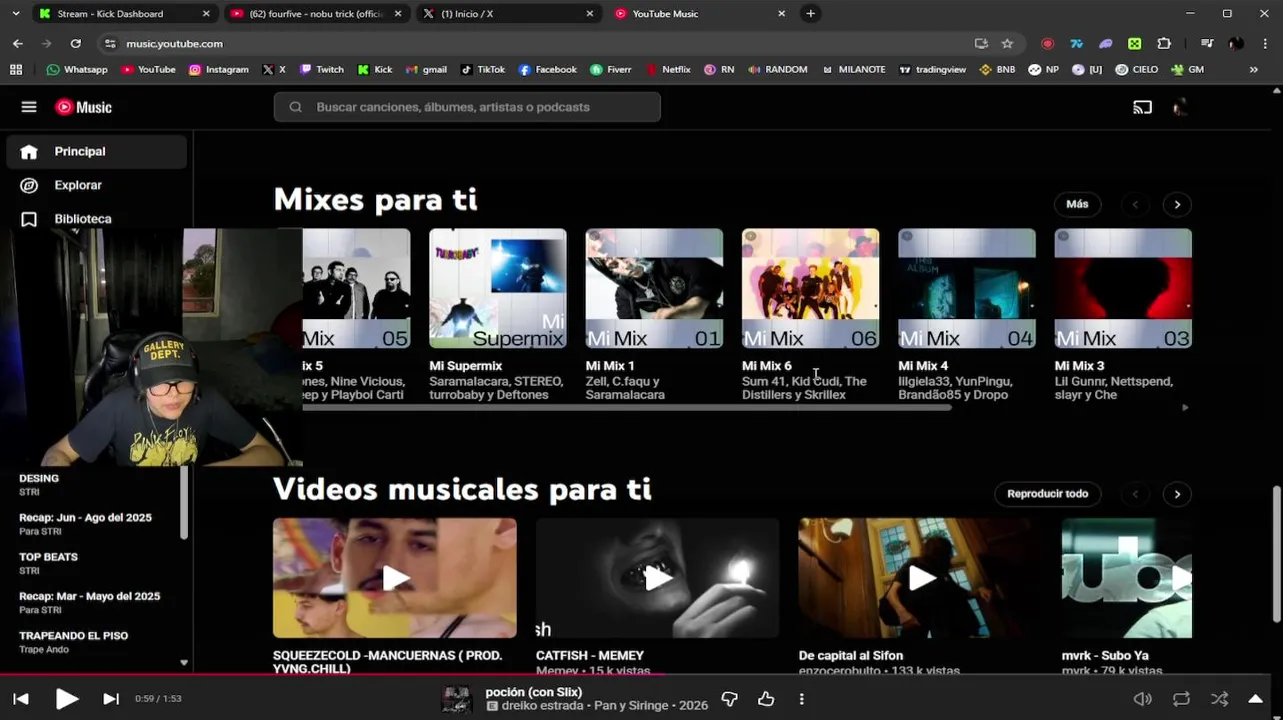This screenshot has height=720, width=1283.
Task: Click sidebar playlist scroll down arrow
Action: tap(184, 662)
